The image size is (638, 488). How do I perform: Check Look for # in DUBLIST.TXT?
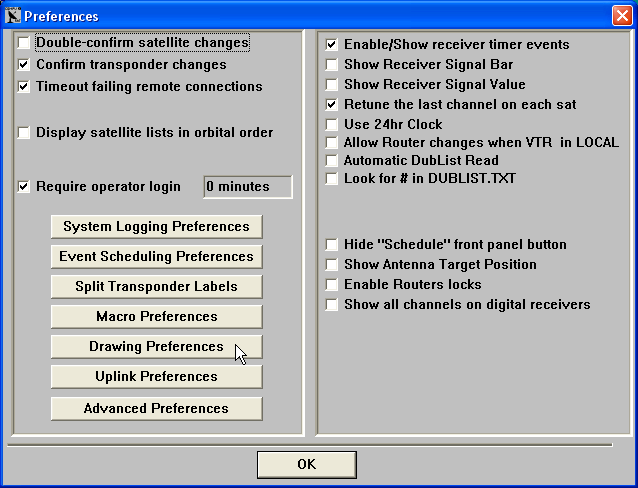pos(332,178)
